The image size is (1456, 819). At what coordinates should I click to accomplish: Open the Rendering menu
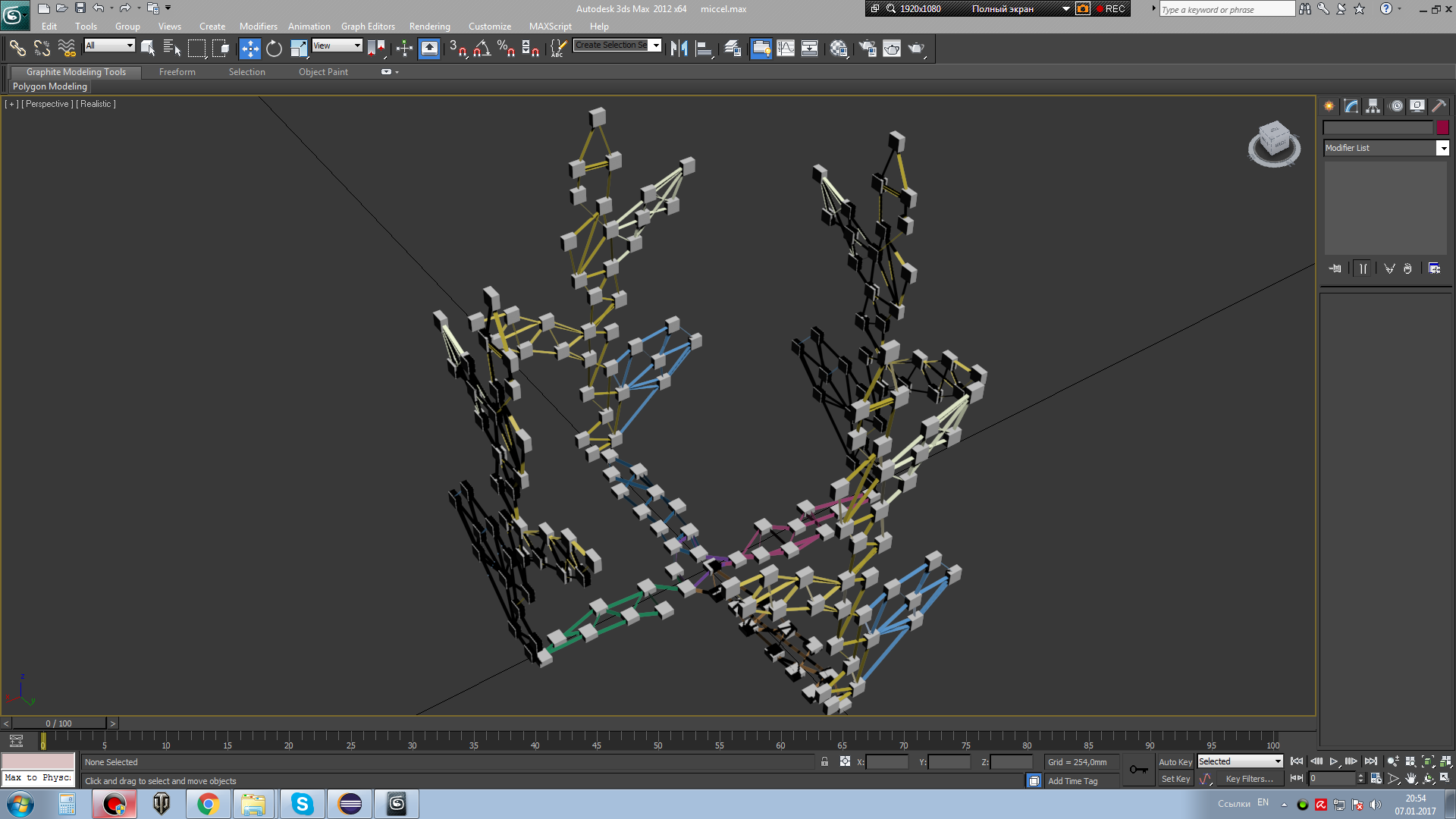(429, 26)
